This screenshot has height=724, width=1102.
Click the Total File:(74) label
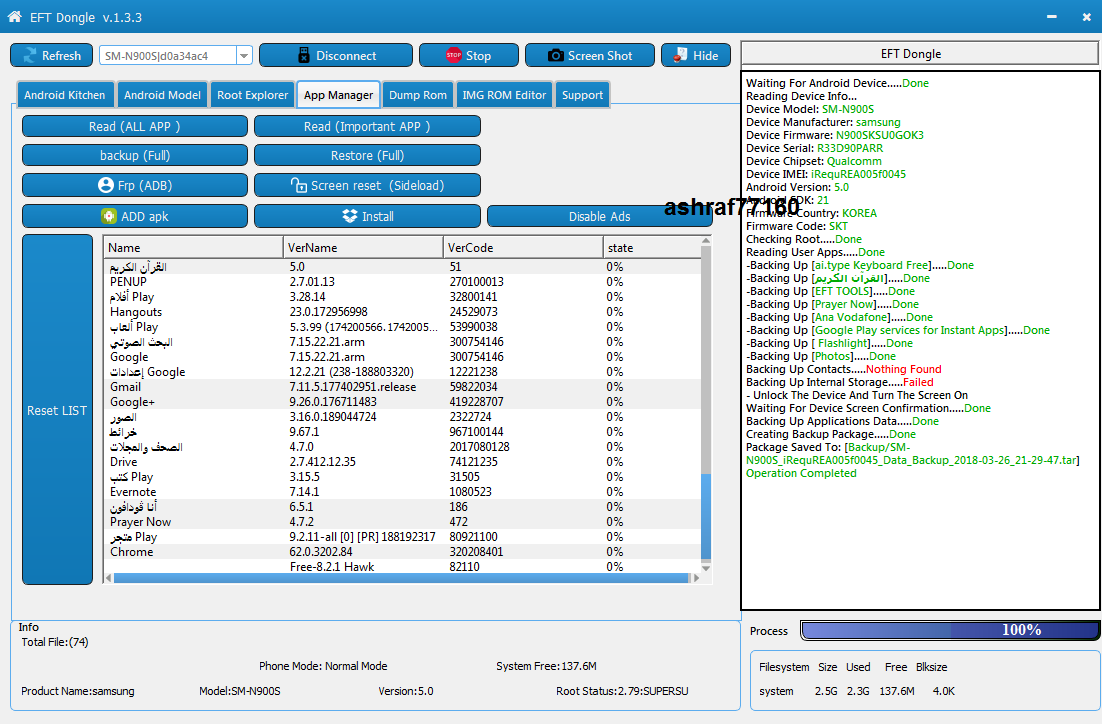coord(55,642)
